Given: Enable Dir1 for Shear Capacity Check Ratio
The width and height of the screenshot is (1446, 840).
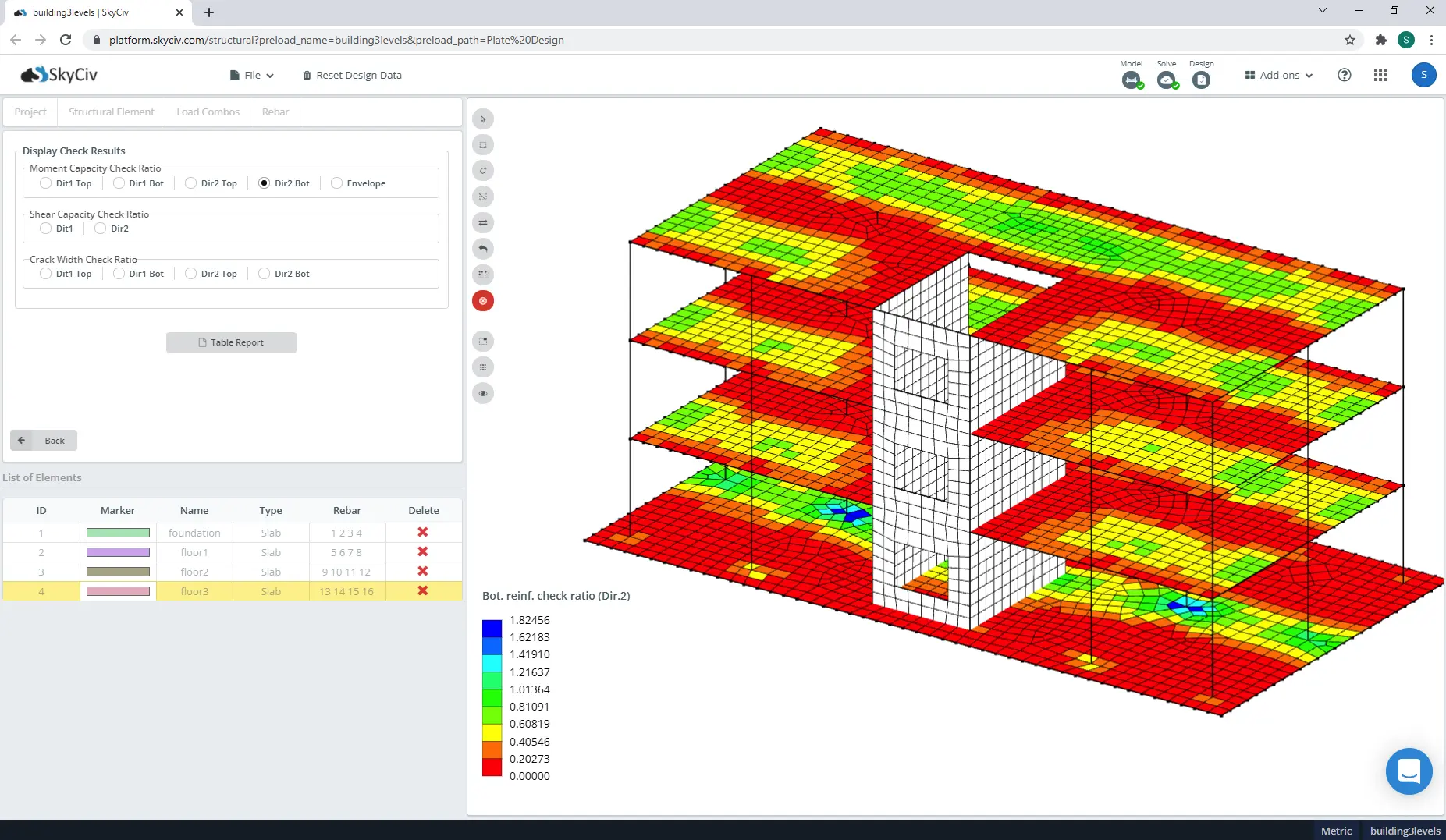Looking at the screenshot, I should [44, 229].
